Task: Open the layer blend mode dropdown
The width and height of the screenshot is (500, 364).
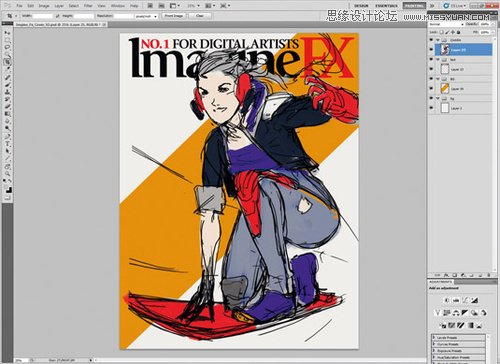Action: click(446, 24)
